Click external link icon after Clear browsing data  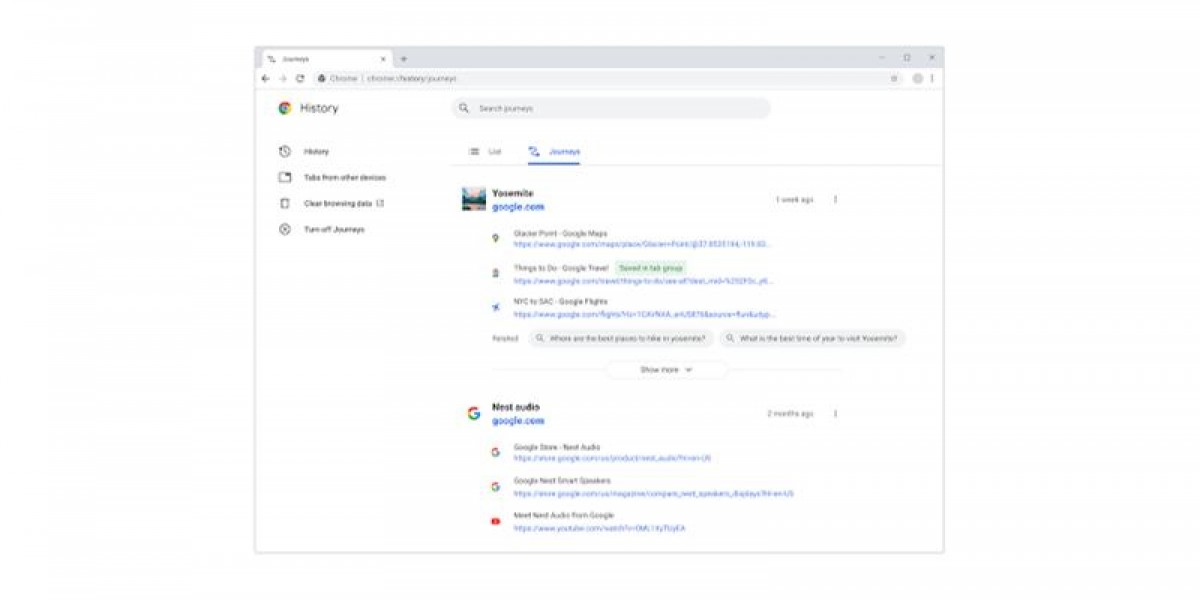[381, 203]
